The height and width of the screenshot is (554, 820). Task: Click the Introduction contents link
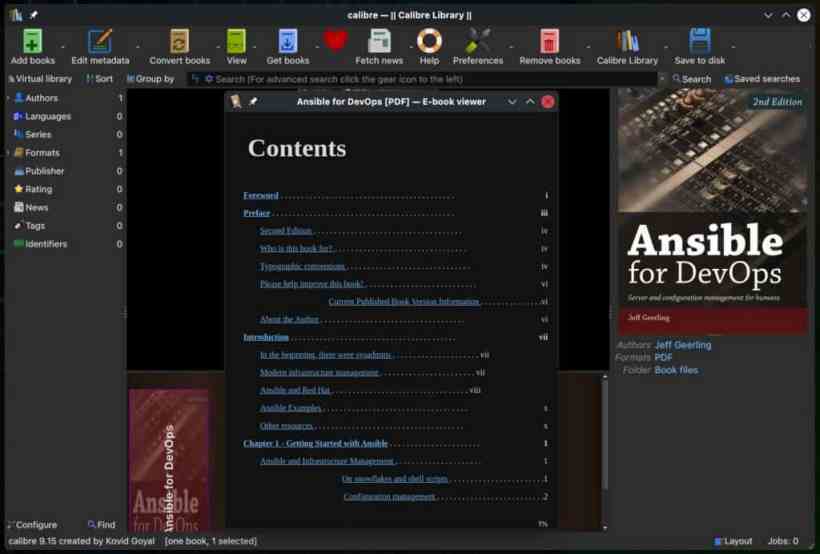tap(266, 337)
